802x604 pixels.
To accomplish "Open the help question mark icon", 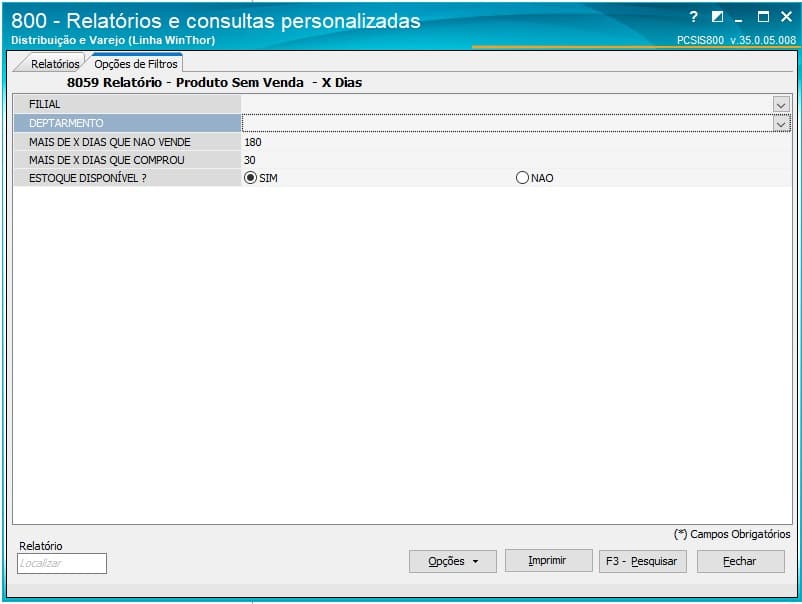I will (x=693, y=17).
